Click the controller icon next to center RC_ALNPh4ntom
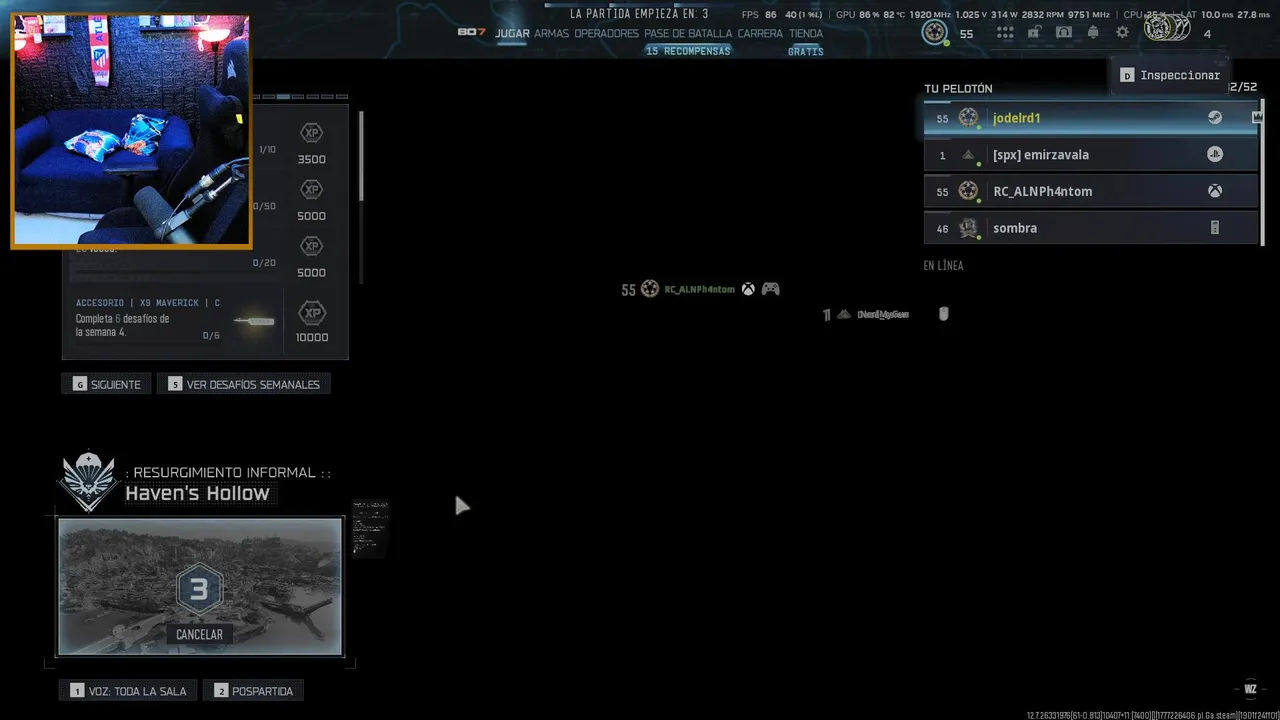 click(x=770, y=289)
